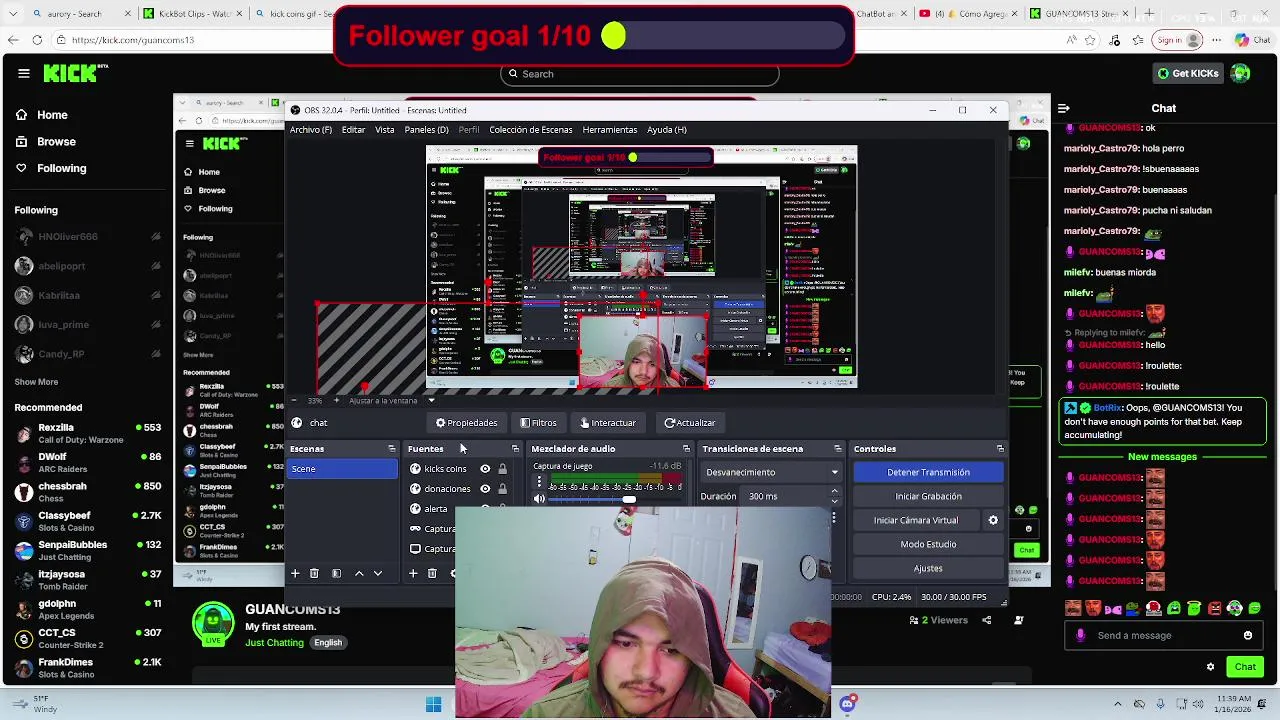Move scene up arrow

click(x=359, y=574)
